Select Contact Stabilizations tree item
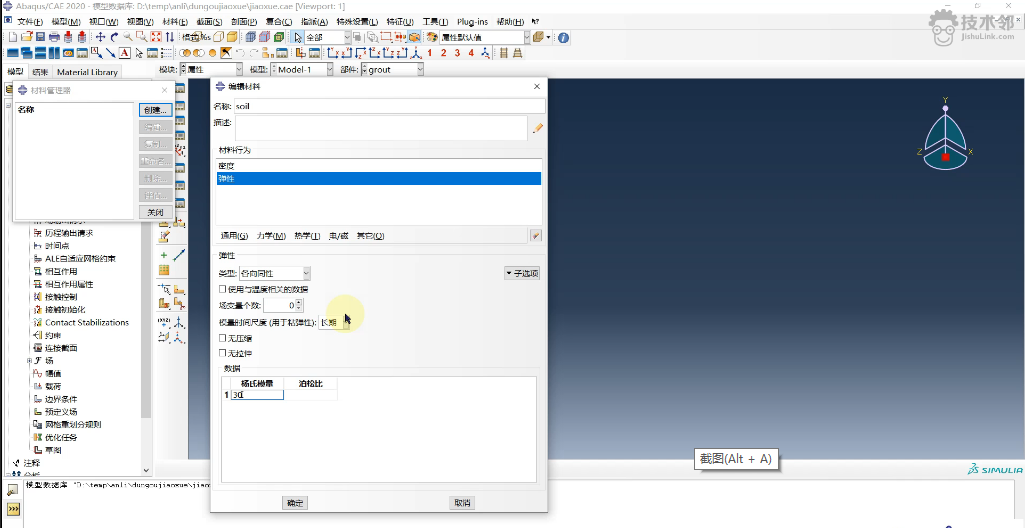 click(86, 323)
